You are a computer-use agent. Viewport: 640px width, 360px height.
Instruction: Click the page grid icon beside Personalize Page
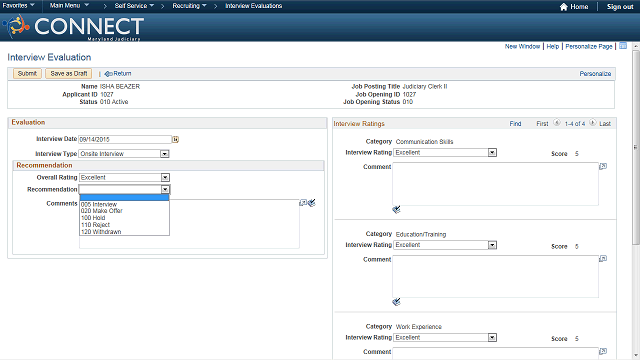(623, 46)
